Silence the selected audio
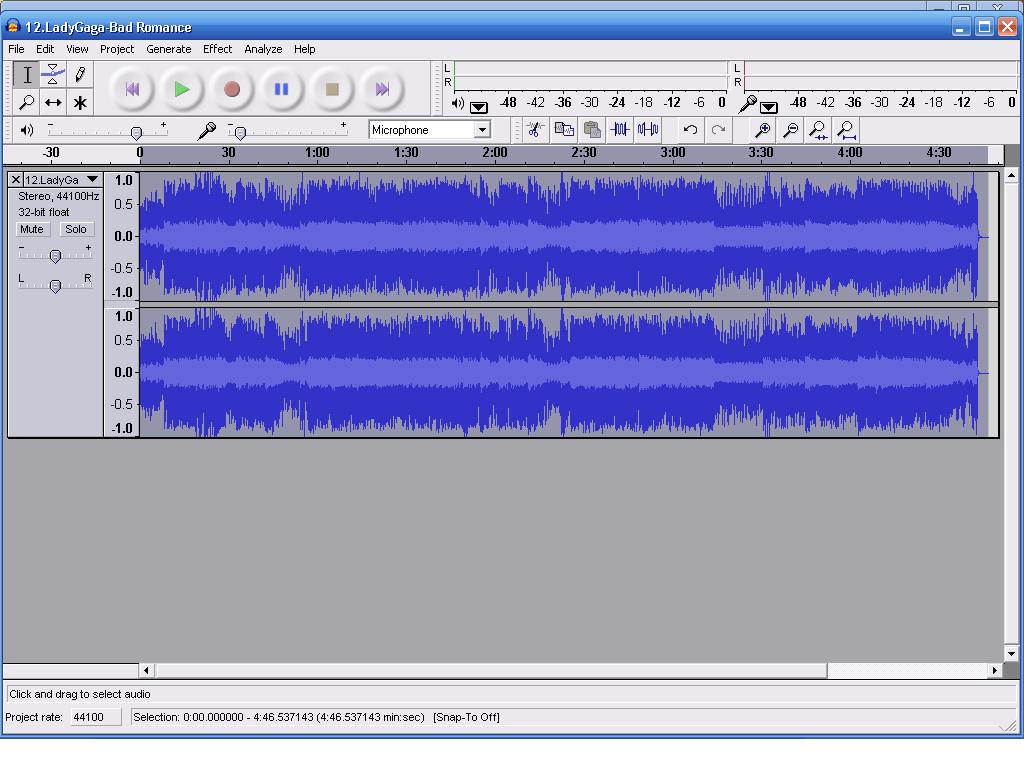Screen dimensions: 1024x768 [648, 130]
